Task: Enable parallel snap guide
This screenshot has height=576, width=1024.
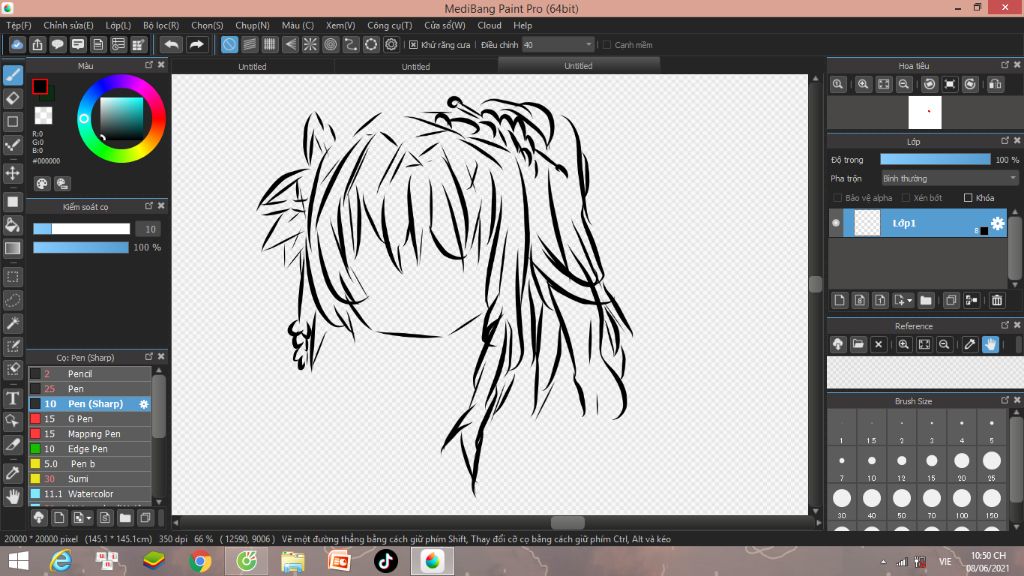Action: (x=249, y=44)
